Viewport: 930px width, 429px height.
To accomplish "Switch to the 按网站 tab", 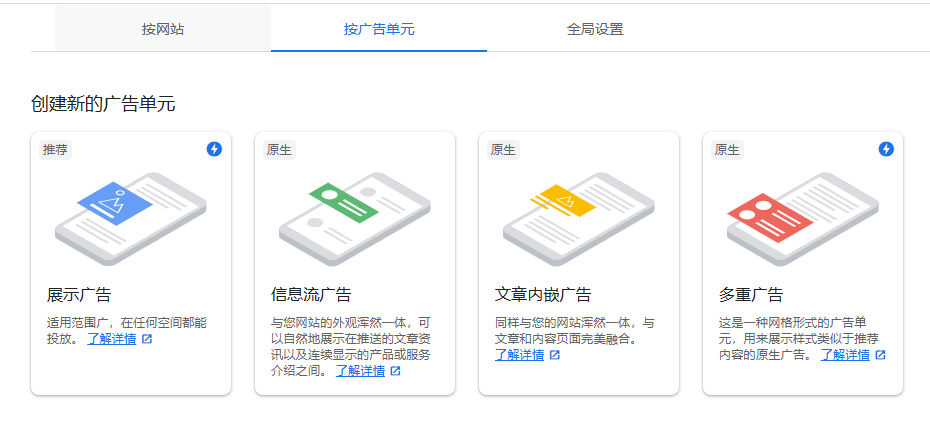I will (163, 29).
